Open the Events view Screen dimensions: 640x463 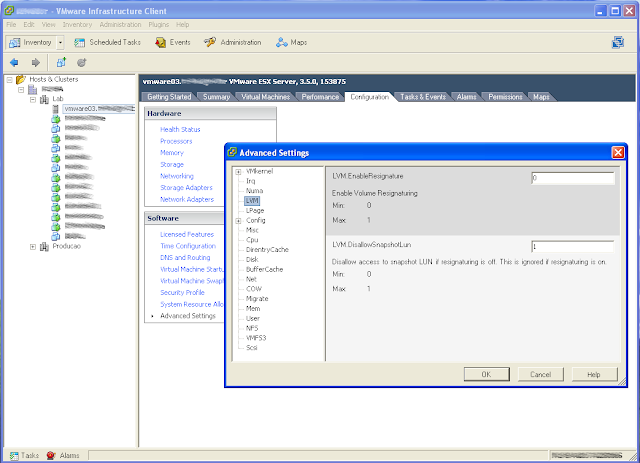coord(173,42)
